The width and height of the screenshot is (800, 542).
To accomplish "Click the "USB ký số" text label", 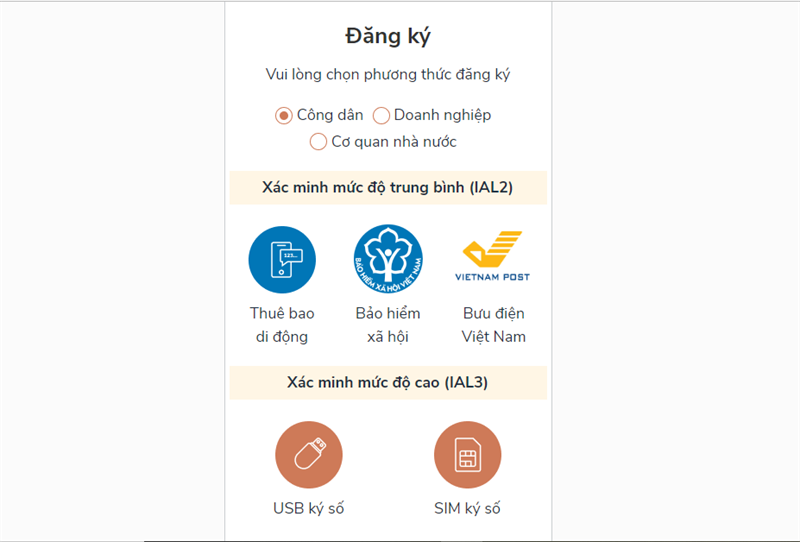I will [308, 508].
